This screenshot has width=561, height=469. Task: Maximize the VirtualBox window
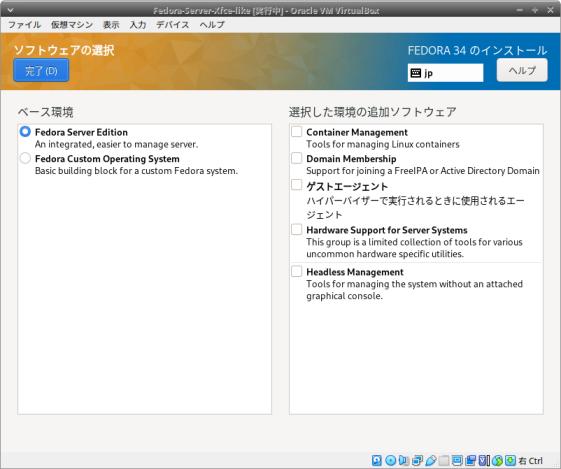[535, 10]
